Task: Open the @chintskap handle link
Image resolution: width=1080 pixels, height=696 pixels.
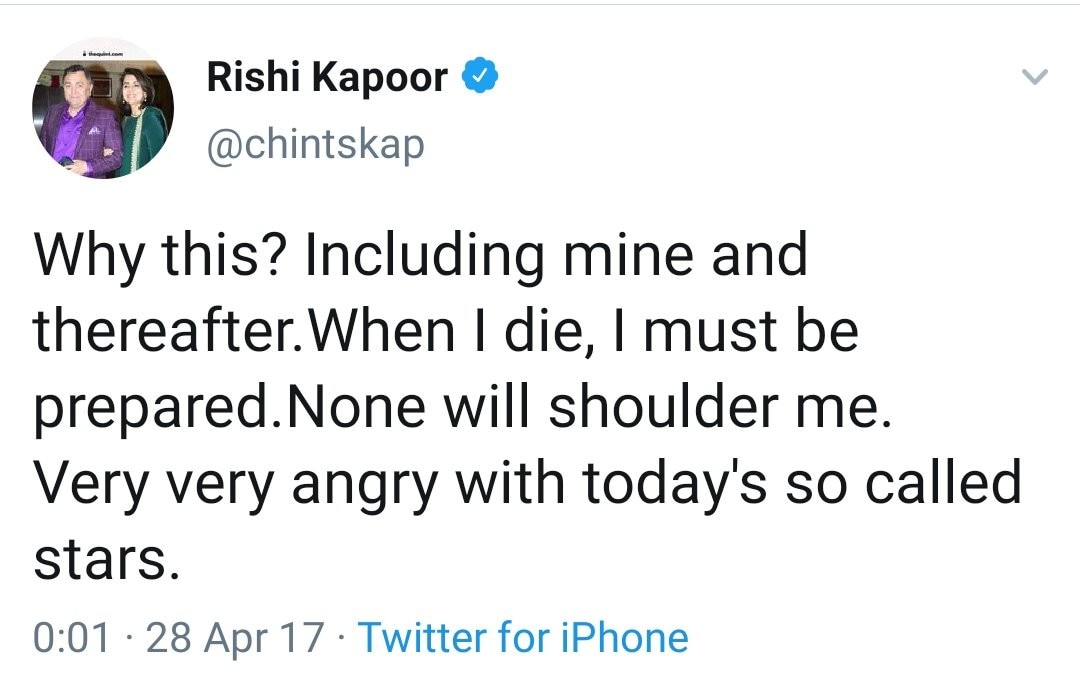Action: click(315, 145)
